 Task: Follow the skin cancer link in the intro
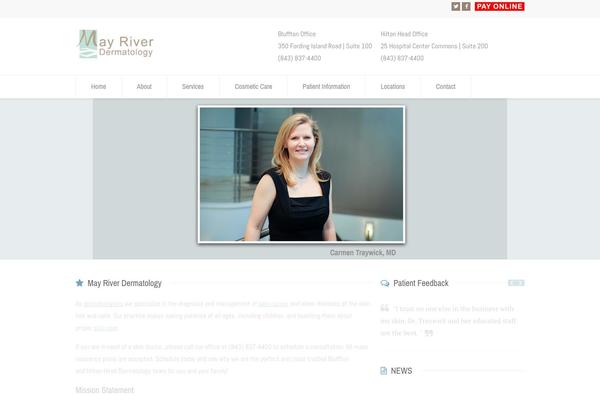pos(273,304)
